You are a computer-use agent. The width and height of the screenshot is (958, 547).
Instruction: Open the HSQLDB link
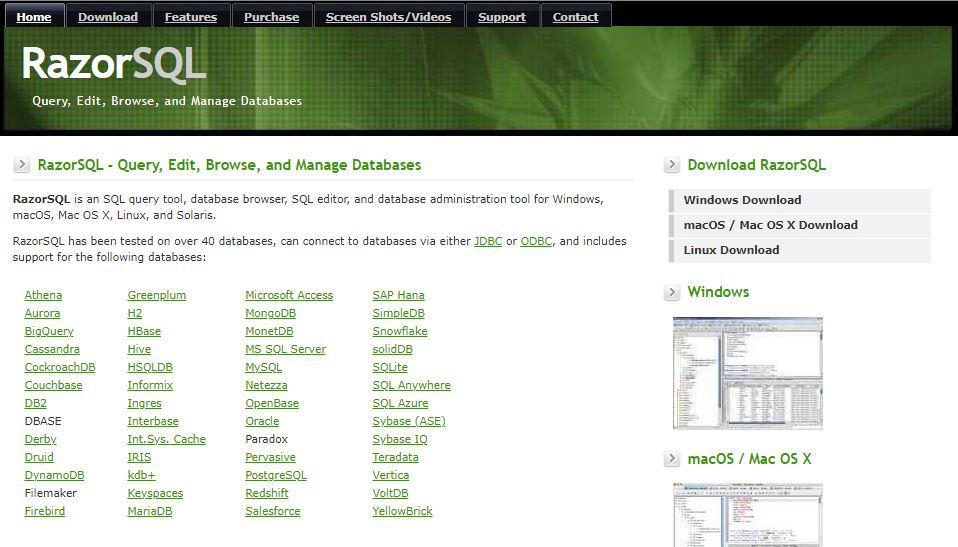pyautogui.click(x=150, y=367)
